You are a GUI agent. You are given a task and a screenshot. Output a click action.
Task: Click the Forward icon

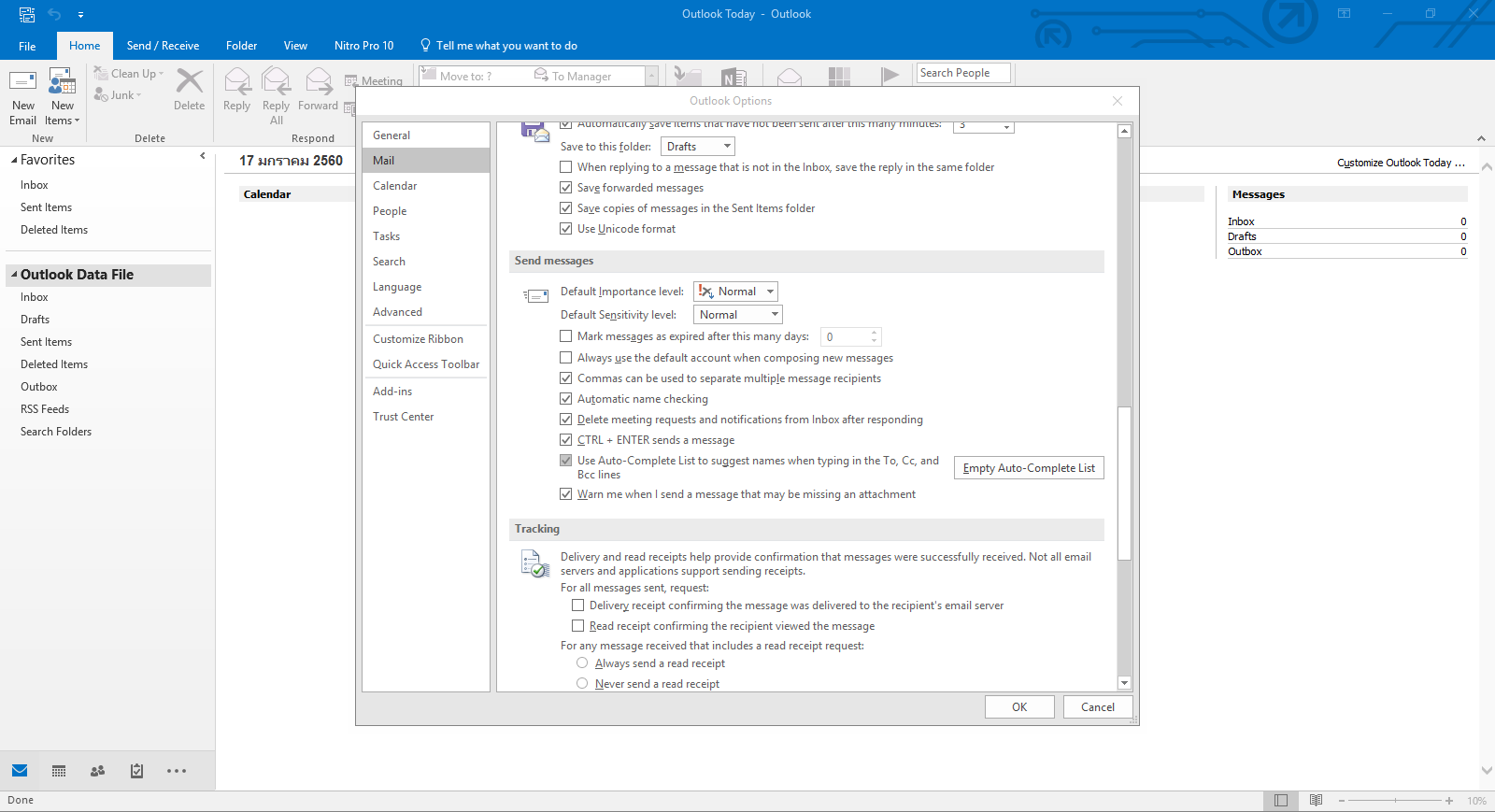[319, 82]
